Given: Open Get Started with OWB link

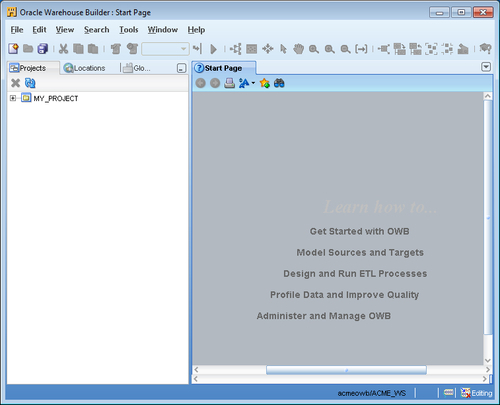Looking at the screenshot, I should click(x=359, y=231).
